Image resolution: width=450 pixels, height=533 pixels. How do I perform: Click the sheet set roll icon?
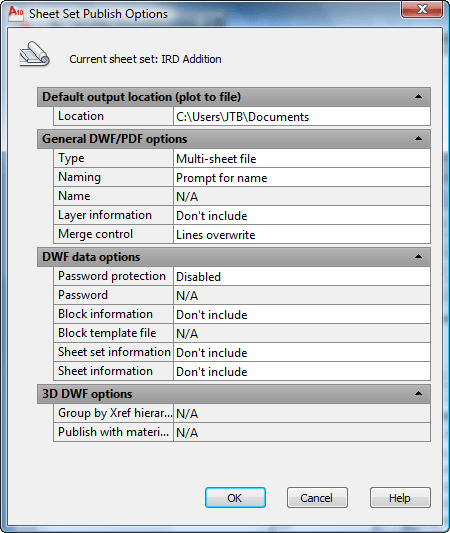point(34,54)
